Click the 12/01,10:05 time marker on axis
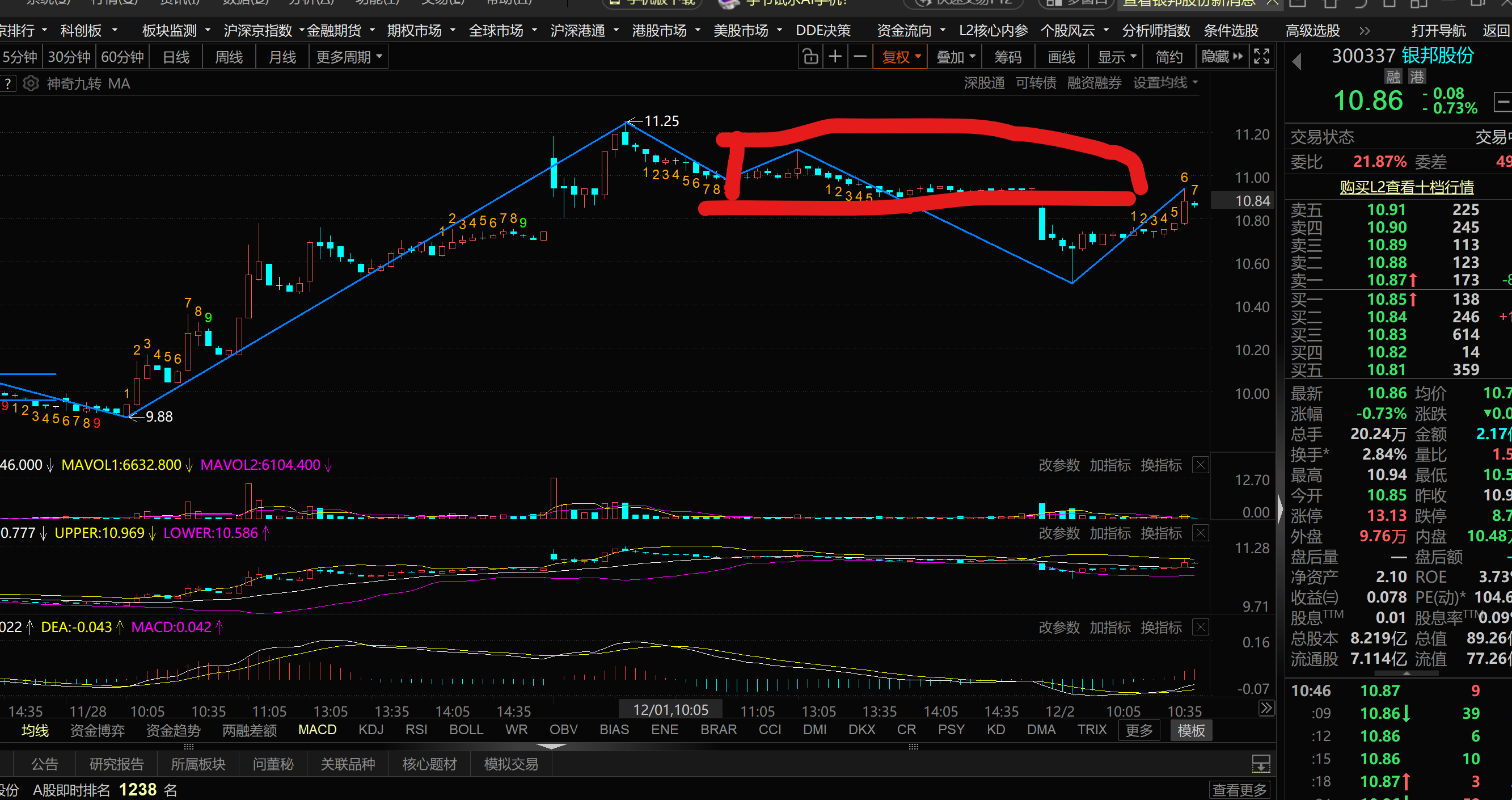The height and width of the screenshot is (800, 1512). [670, 710]
